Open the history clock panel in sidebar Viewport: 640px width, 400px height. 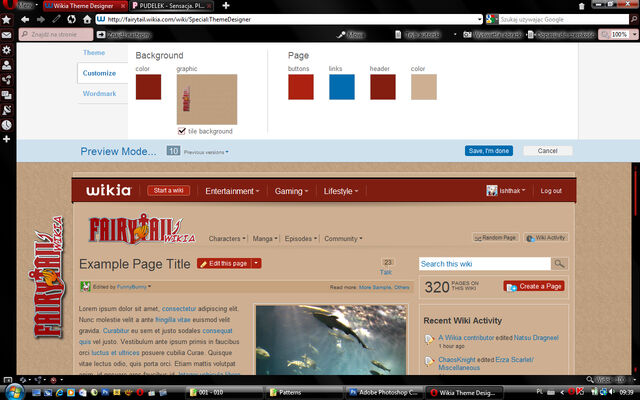[7, 125]
